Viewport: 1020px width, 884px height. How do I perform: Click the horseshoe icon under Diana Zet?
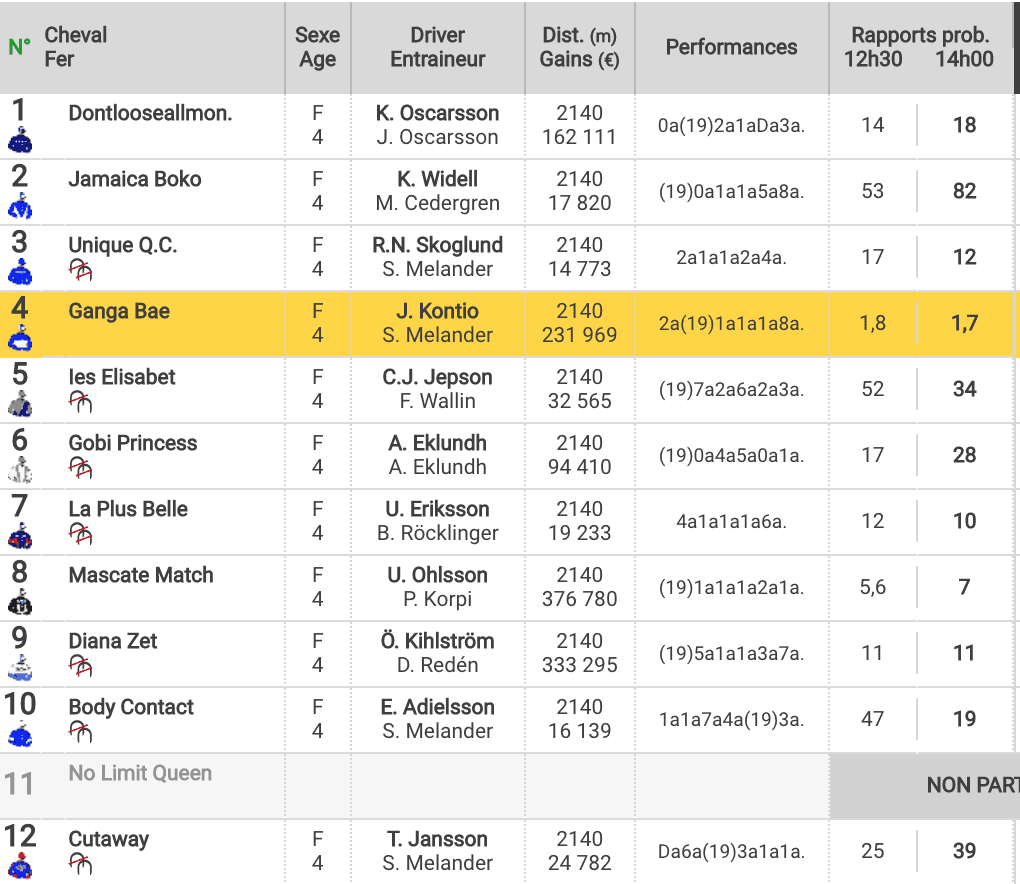pyautogui.click(x=80, y=665)
